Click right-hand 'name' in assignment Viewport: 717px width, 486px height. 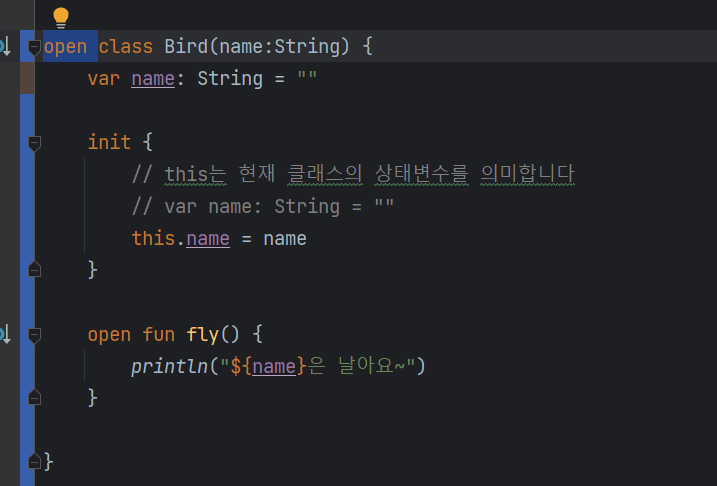coord(285,239)
